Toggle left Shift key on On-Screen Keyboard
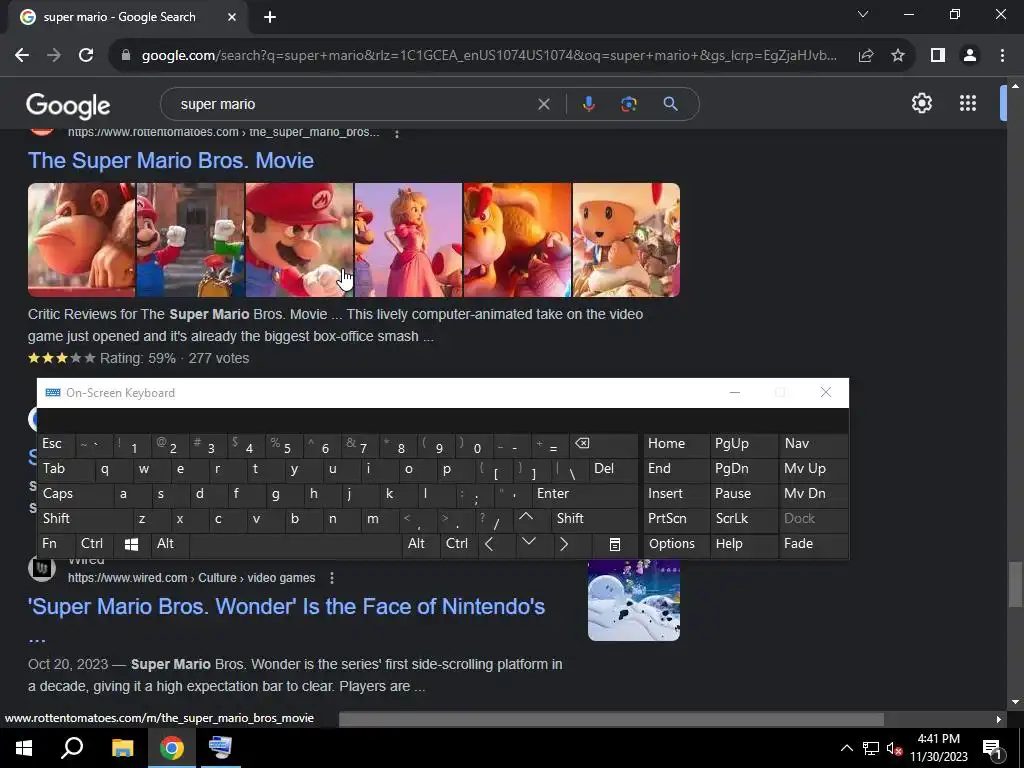The image size is (1024, 768). [85, 519]
